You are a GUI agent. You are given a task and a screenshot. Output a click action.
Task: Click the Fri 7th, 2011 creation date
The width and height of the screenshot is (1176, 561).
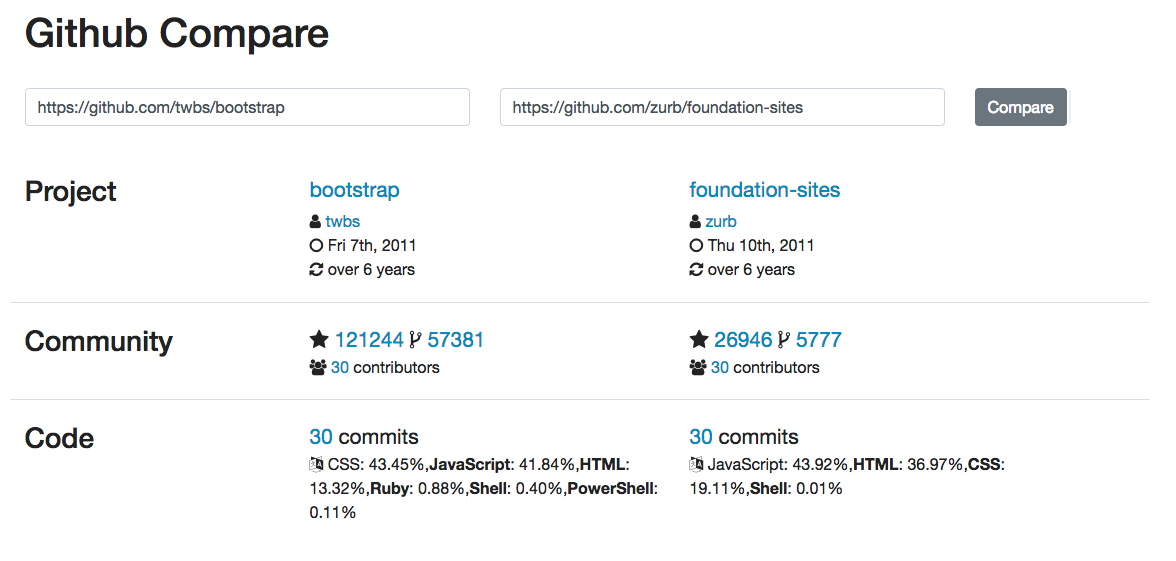click(x=372, y=245)
